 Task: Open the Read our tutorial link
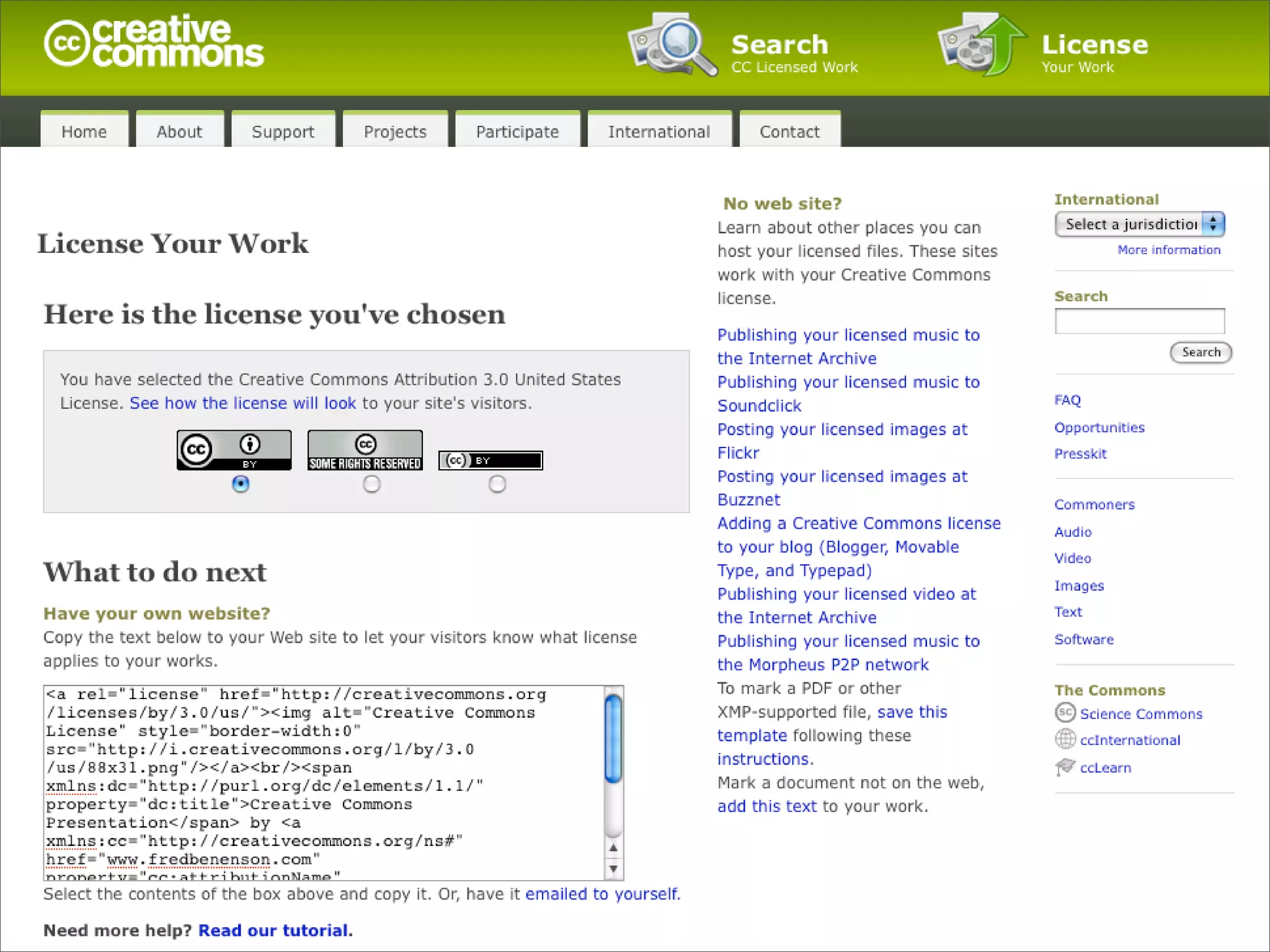click(x=274, y=930)
